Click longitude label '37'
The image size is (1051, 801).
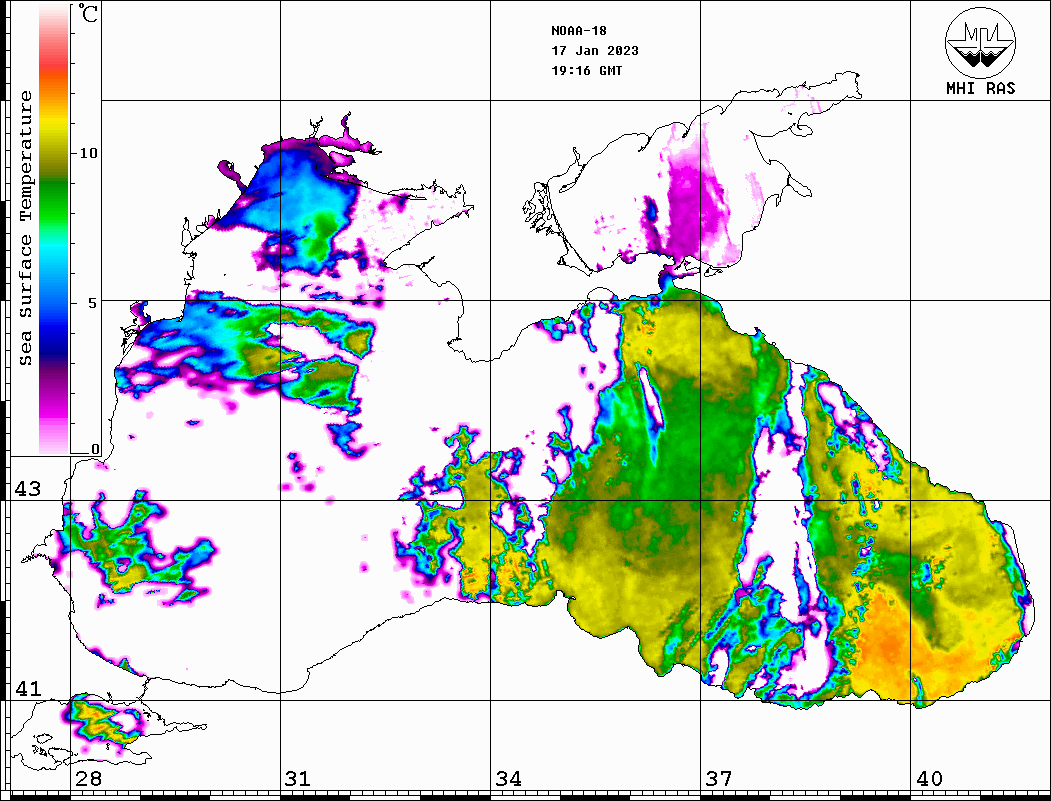click(719, 778)
